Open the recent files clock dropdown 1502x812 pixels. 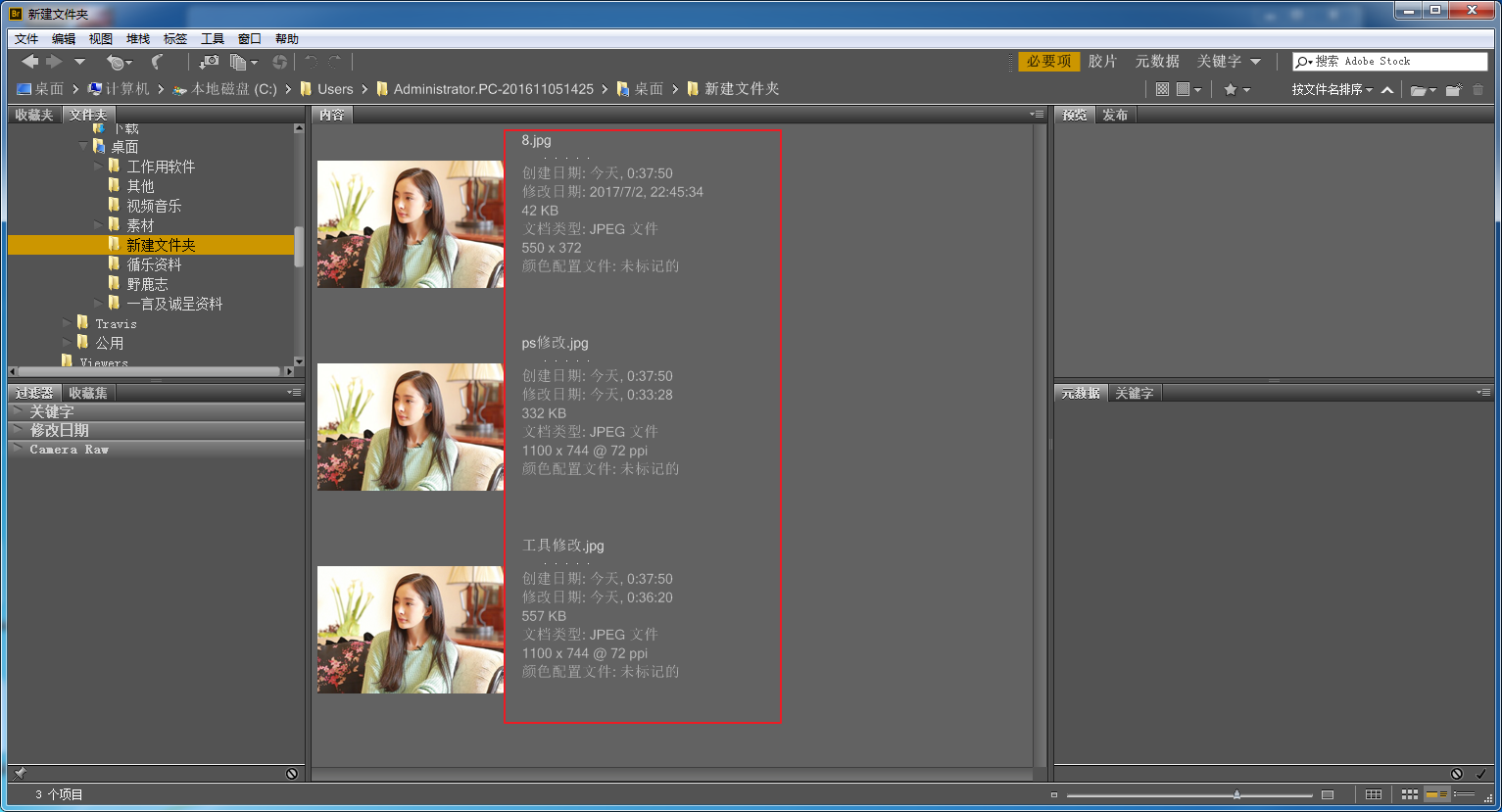click(x=120, y=62)
